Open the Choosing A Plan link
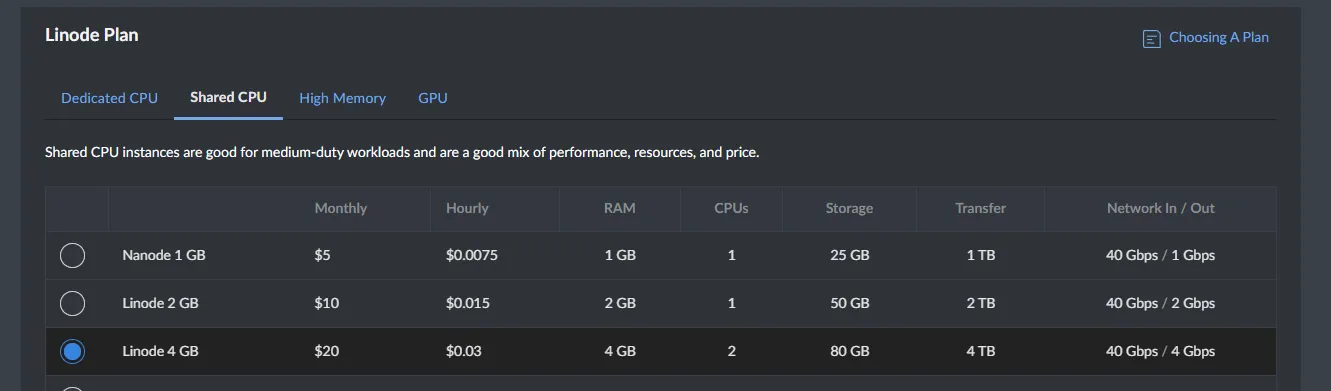Screen dimensions: 1331x391 [x=1218, y=37]
